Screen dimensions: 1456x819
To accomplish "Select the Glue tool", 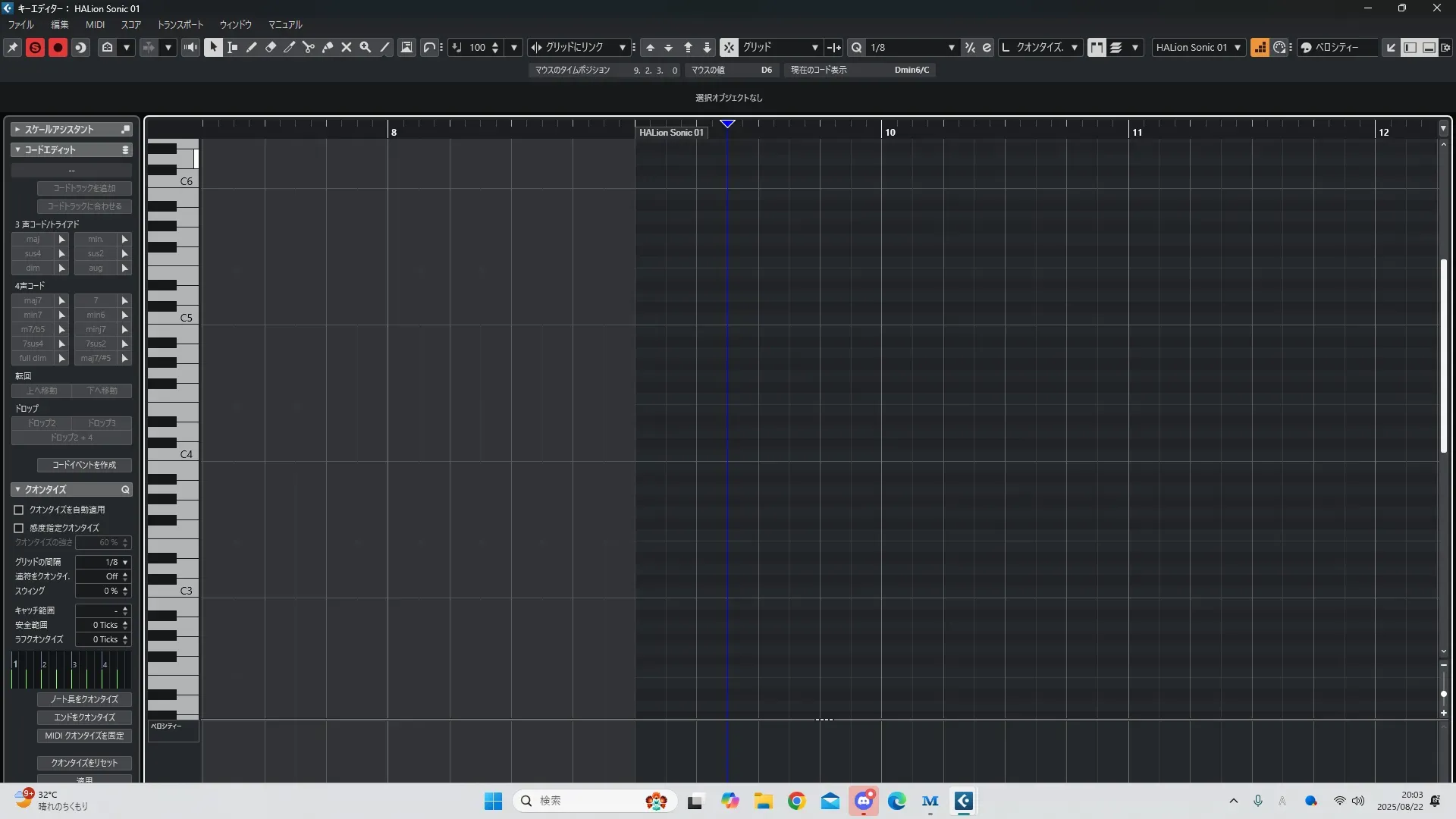I will (328, 47).
